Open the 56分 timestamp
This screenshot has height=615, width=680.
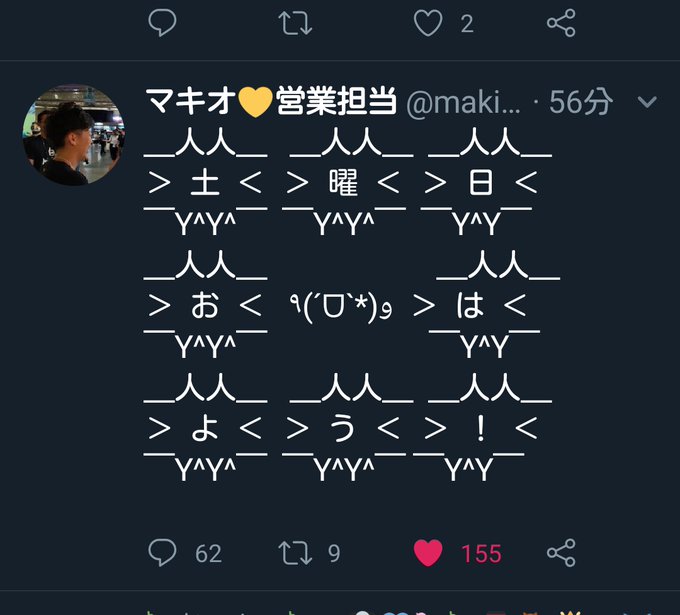(x=581, y=102)
